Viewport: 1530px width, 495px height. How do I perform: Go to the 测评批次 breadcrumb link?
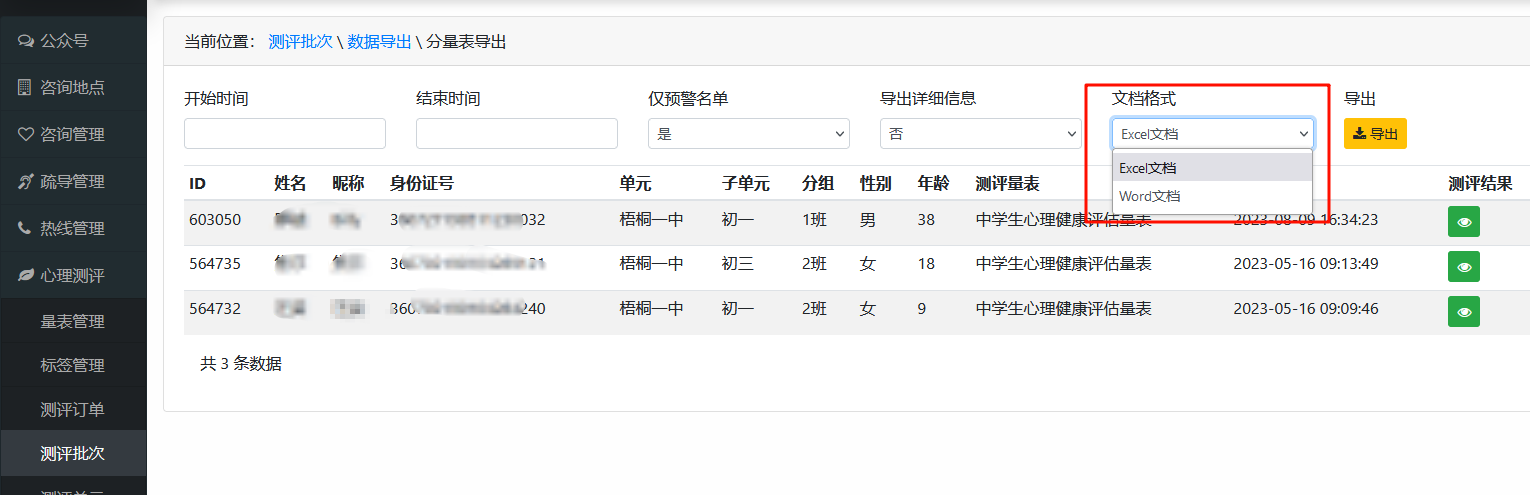click(x=301, y=41)
